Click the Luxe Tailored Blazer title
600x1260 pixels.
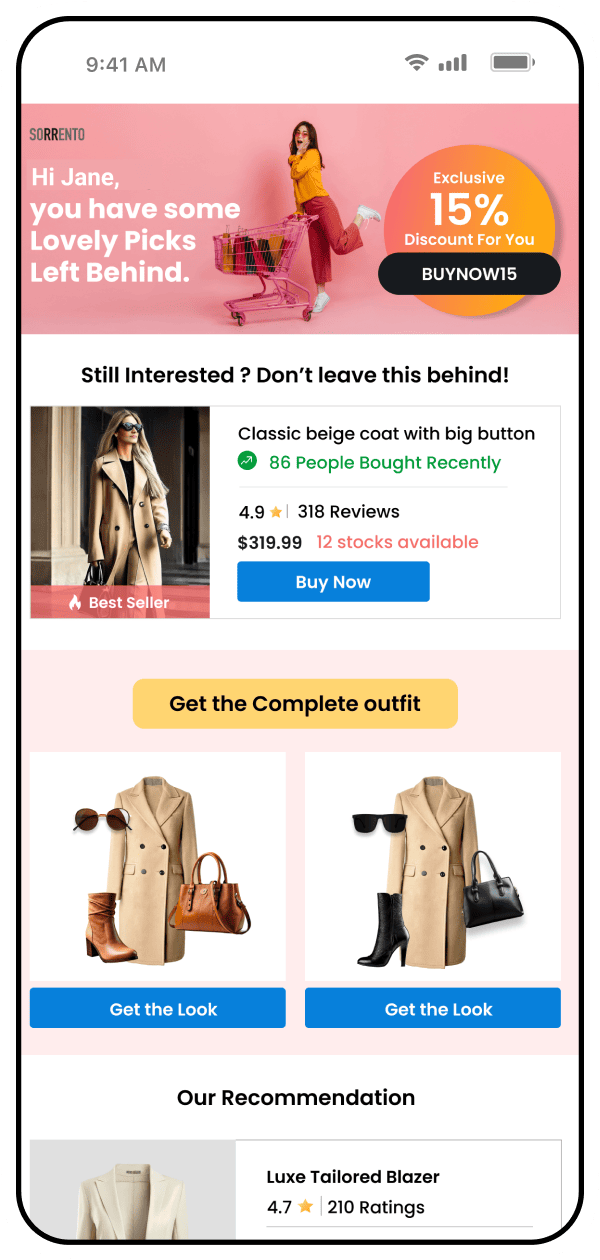click(x=353, y=1177)
